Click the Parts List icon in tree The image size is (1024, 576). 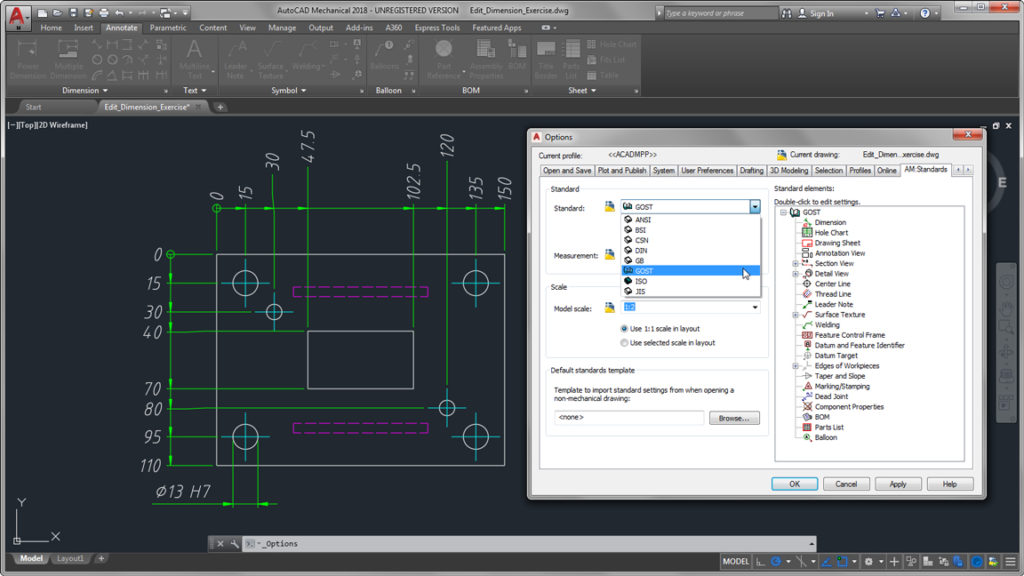coord(806,427)
